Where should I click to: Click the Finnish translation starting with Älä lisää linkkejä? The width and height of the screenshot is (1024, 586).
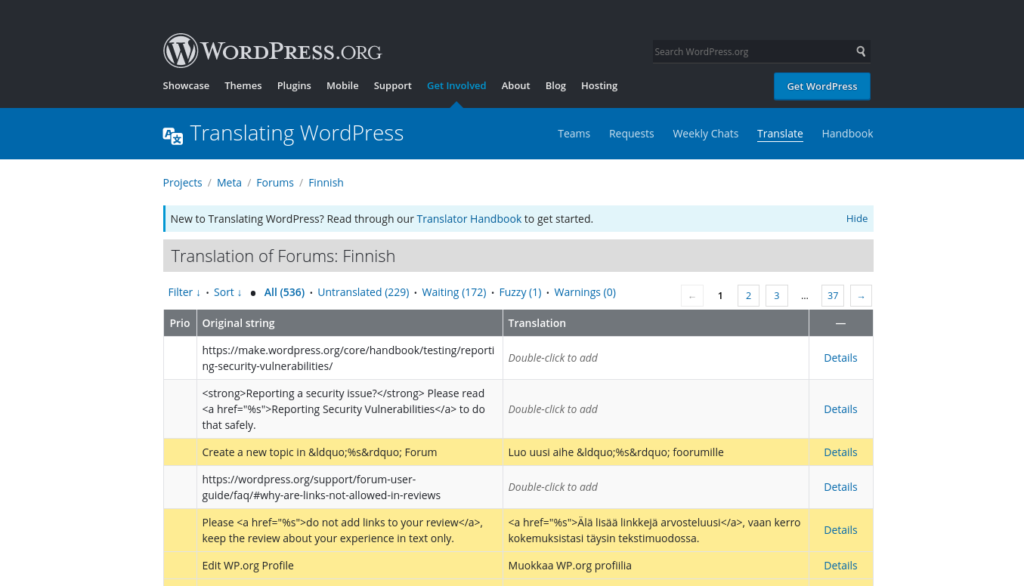[x=654, y=530]
